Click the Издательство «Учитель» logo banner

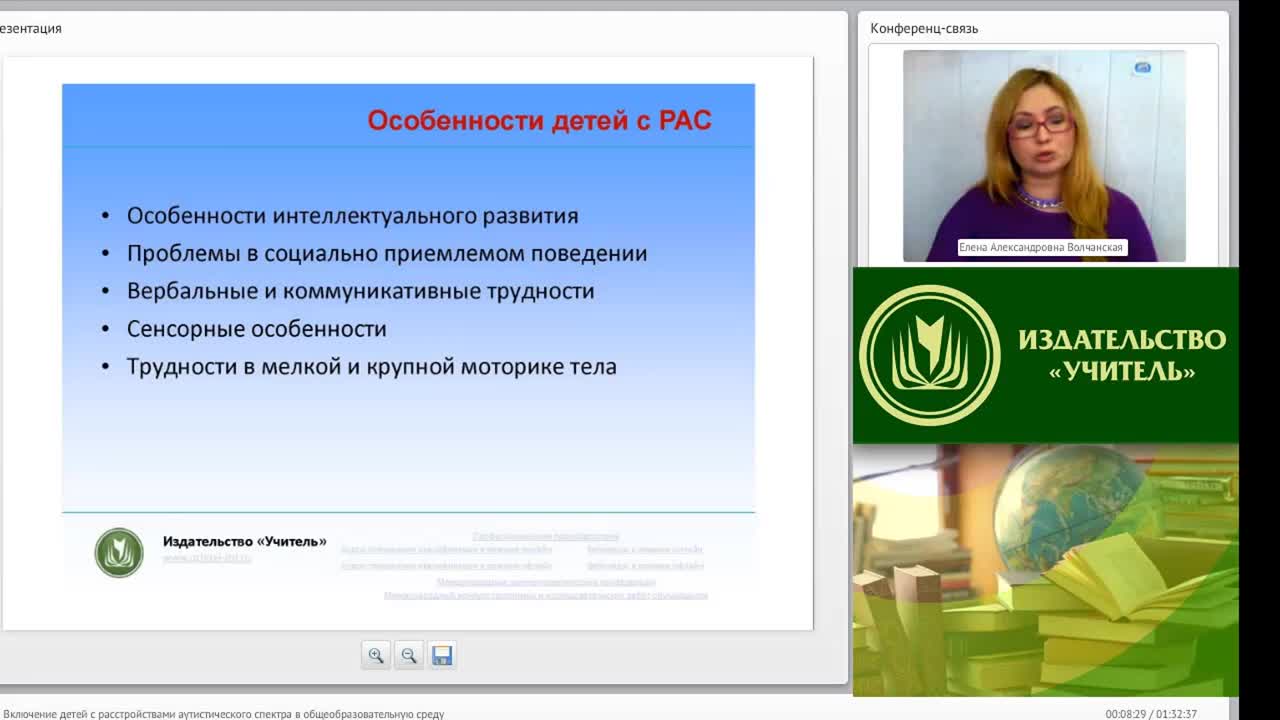pos(1046,355)
